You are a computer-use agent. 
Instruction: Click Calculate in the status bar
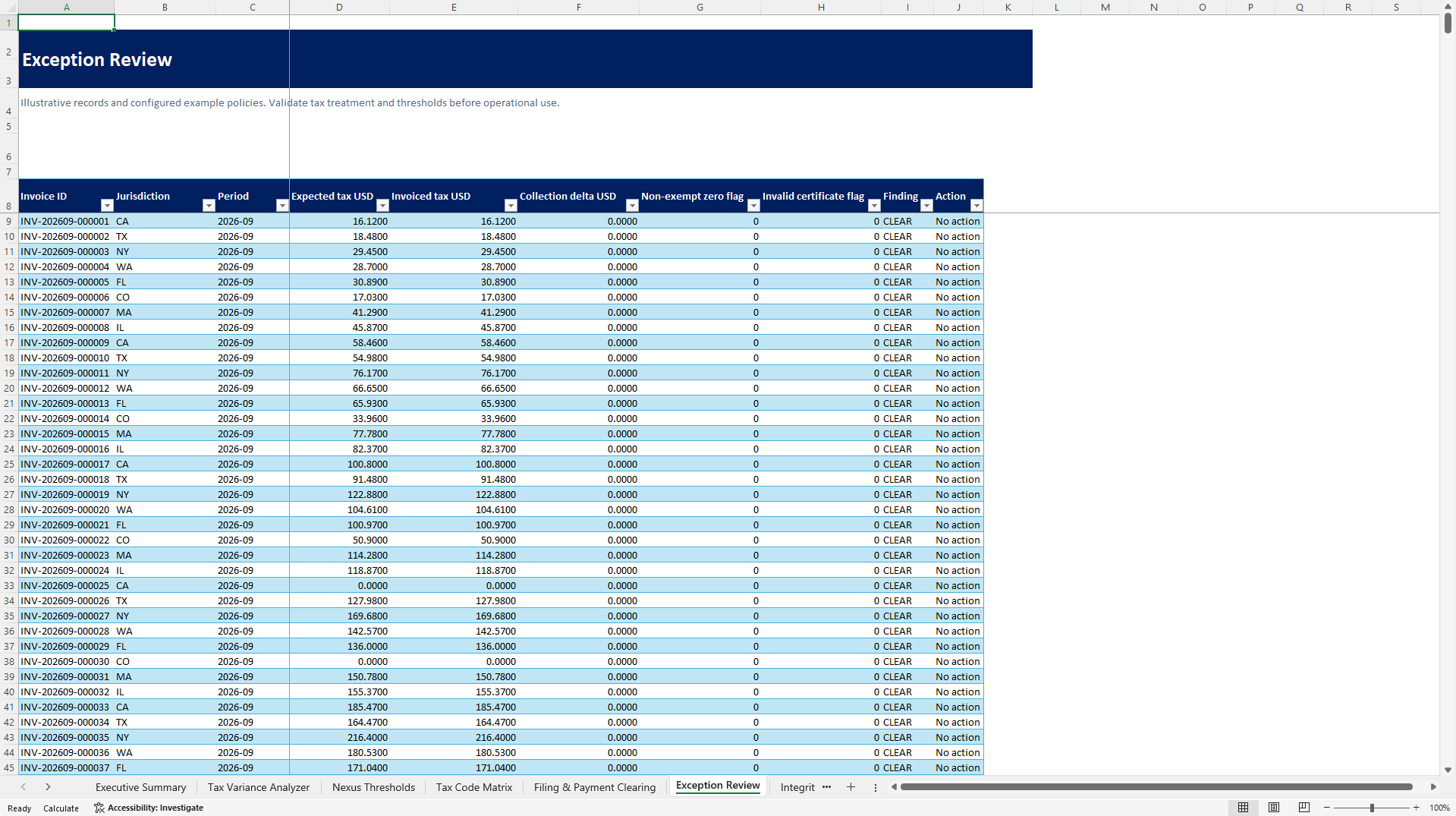point(61,808)
